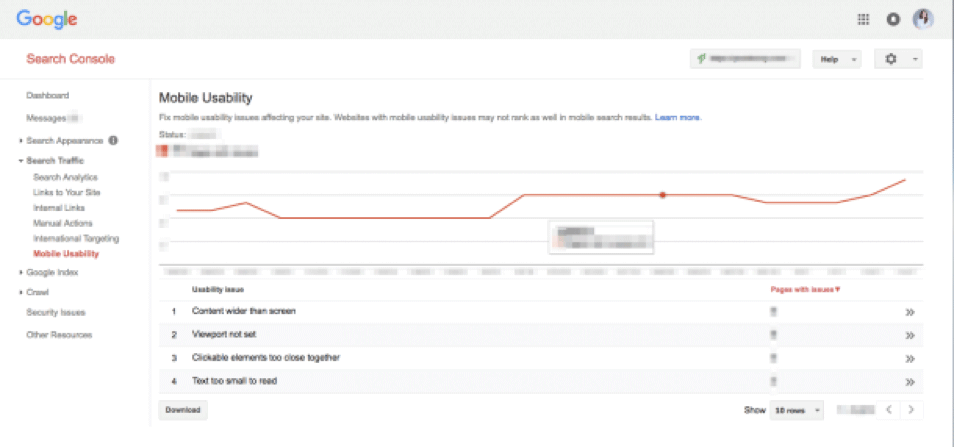Open details arrow for Content wider than screen
The height and width of the screenshot is (447, 954).
point(910,312)
